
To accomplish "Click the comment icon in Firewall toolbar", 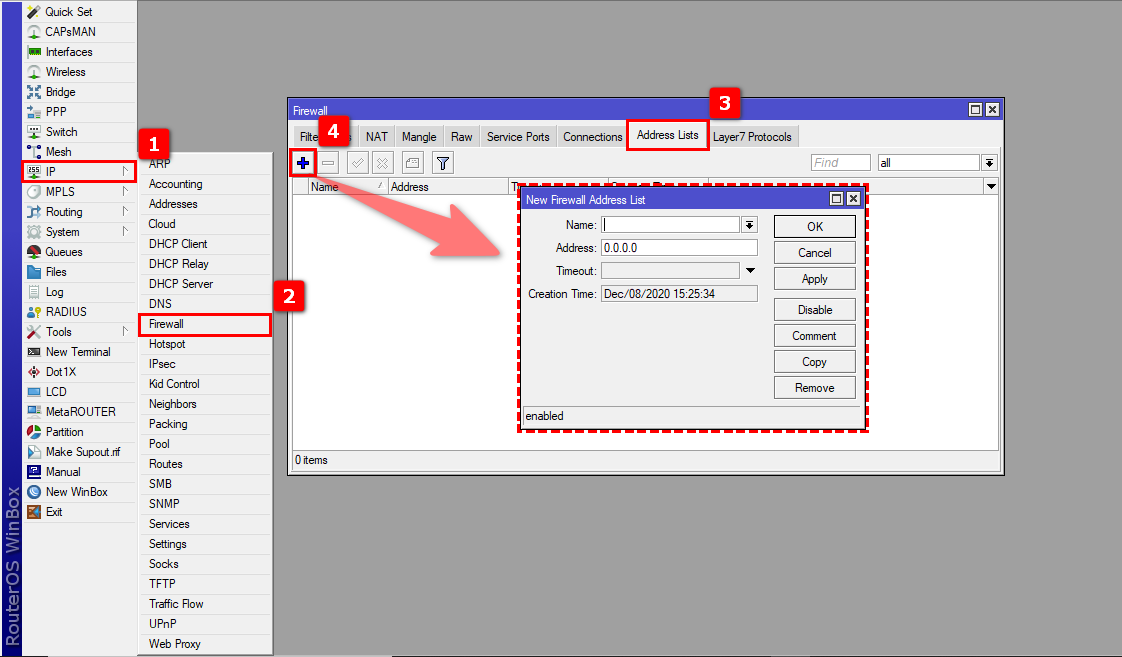I will tap(413, 162).
